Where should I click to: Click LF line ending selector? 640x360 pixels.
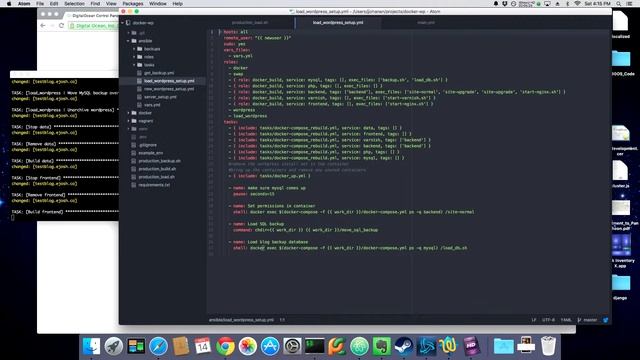tap(533, 320)
